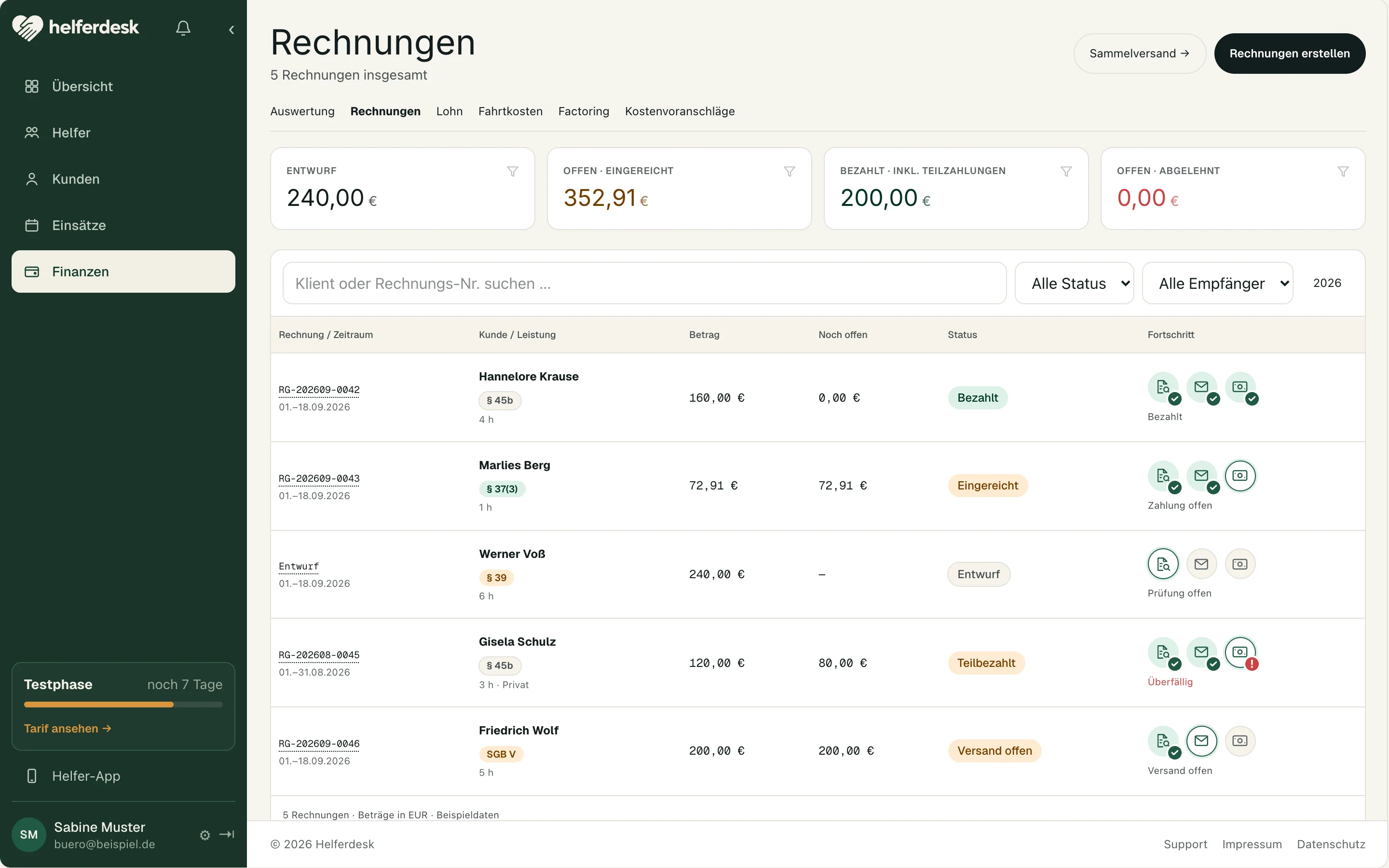Open Übersicht in the sidebar
Screen dimensions: 1389x868
pyautogui.click(x=123, y=87)
